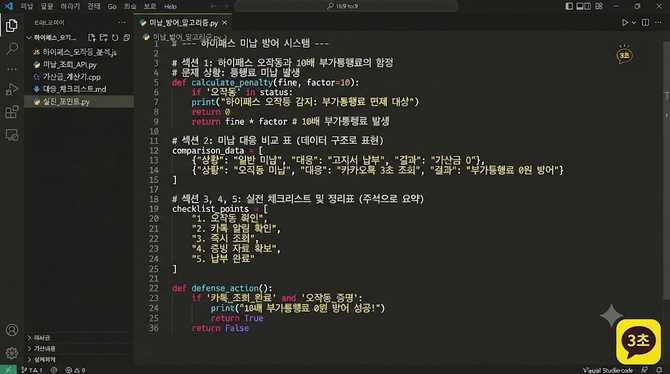
Task: Click the New File icon in explorer header
Action: [x=91, y=38]
